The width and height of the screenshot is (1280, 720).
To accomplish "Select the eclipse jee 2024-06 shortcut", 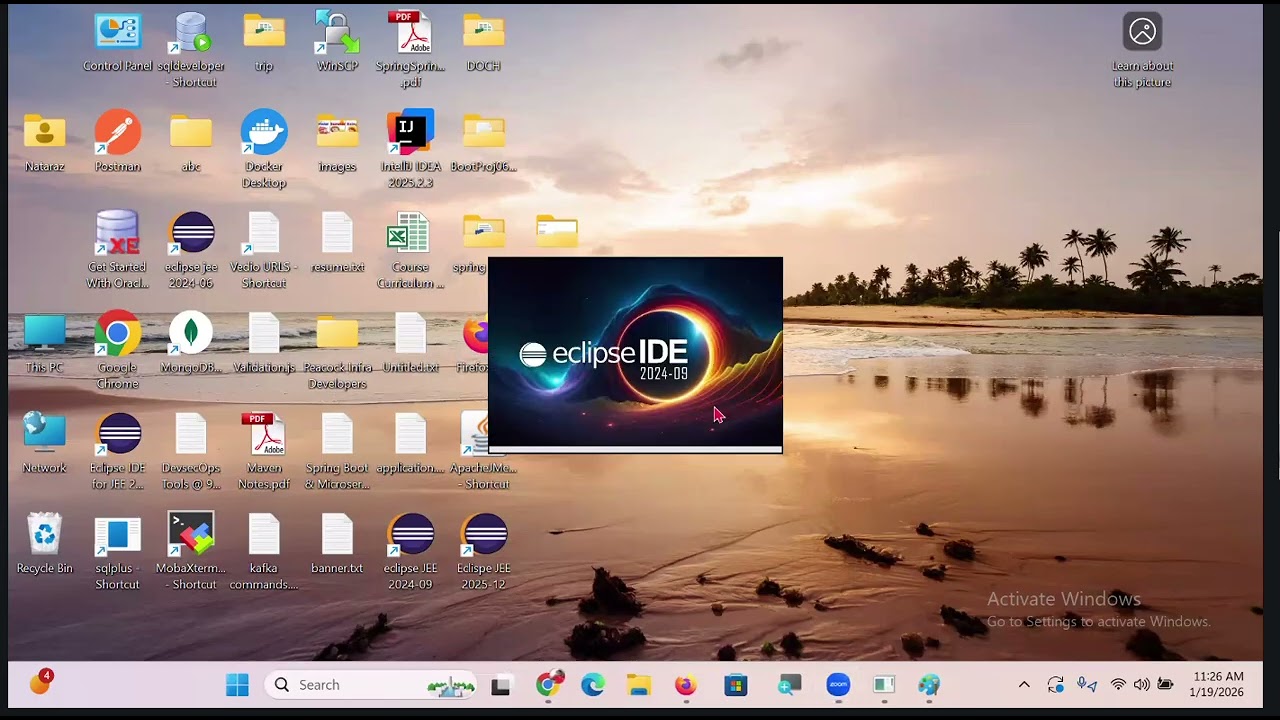I will [x=191, y=250].
